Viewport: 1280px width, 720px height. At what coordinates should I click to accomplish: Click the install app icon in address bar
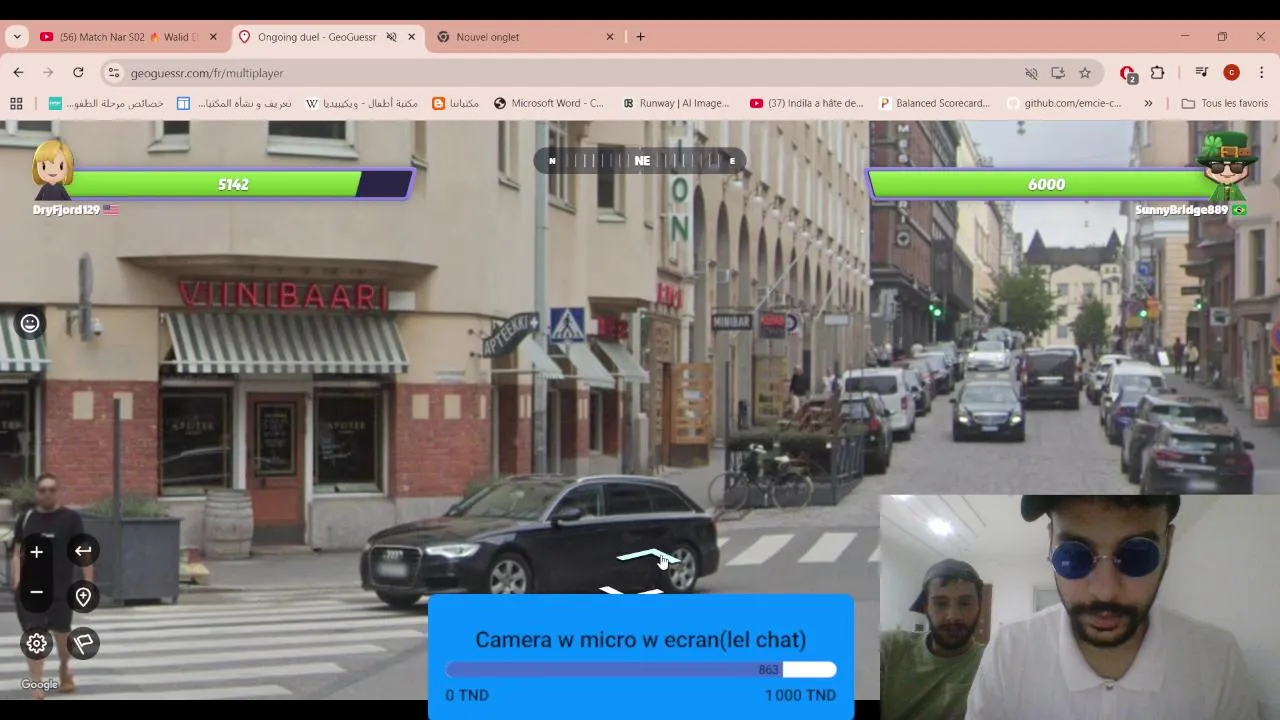(1058, 73)
